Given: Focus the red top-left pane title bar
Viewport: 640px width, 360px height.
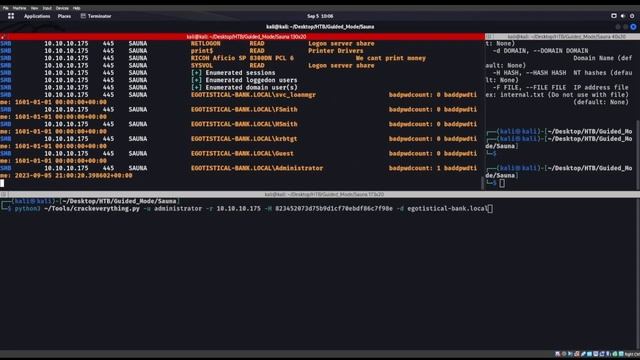Looking at the screenshot, I should [242, 37].
